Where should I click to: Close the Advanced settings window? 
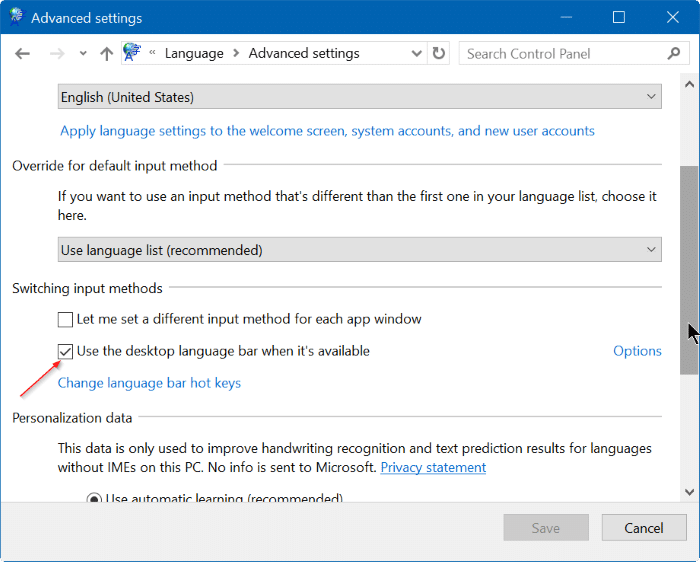(672, 17)
